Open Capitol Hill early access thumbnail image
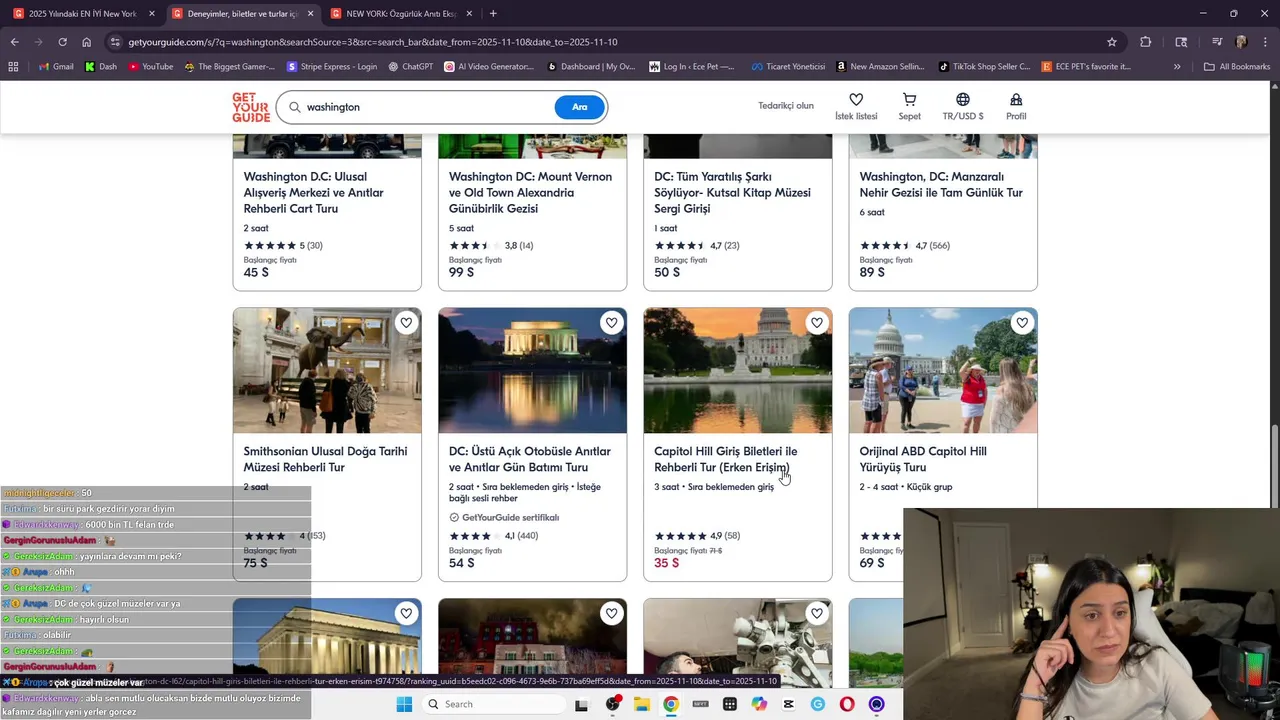1280x720 pixels. [737, 370]
